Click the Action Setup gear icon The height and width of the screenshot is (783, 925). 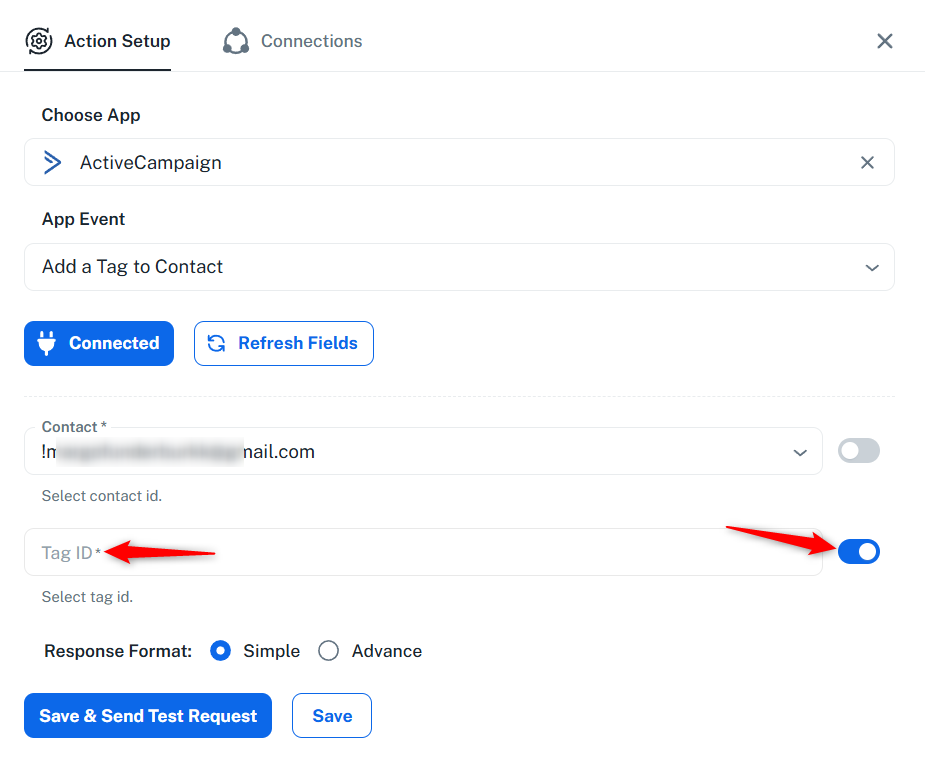(x=39, y=41)
